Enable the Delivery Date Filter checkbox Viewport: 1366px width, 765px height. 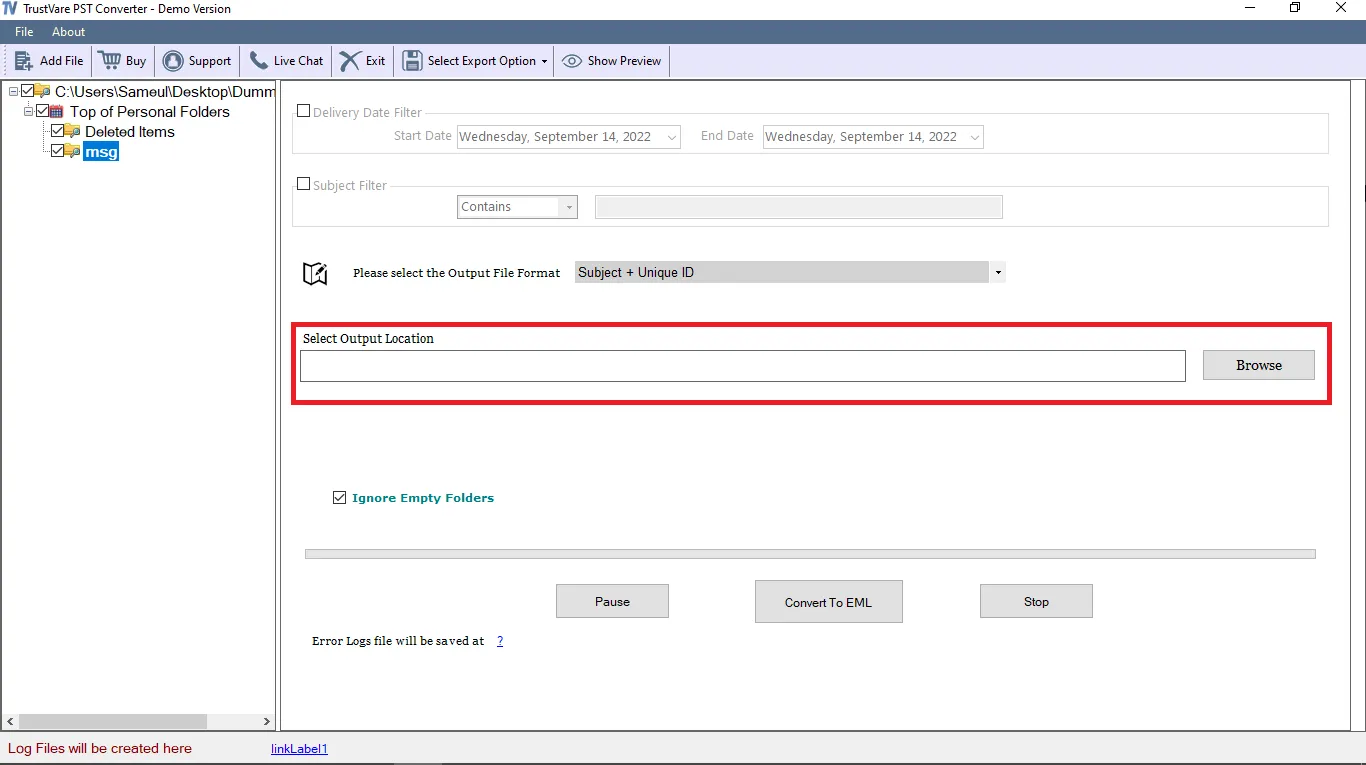tap(304, 111)
